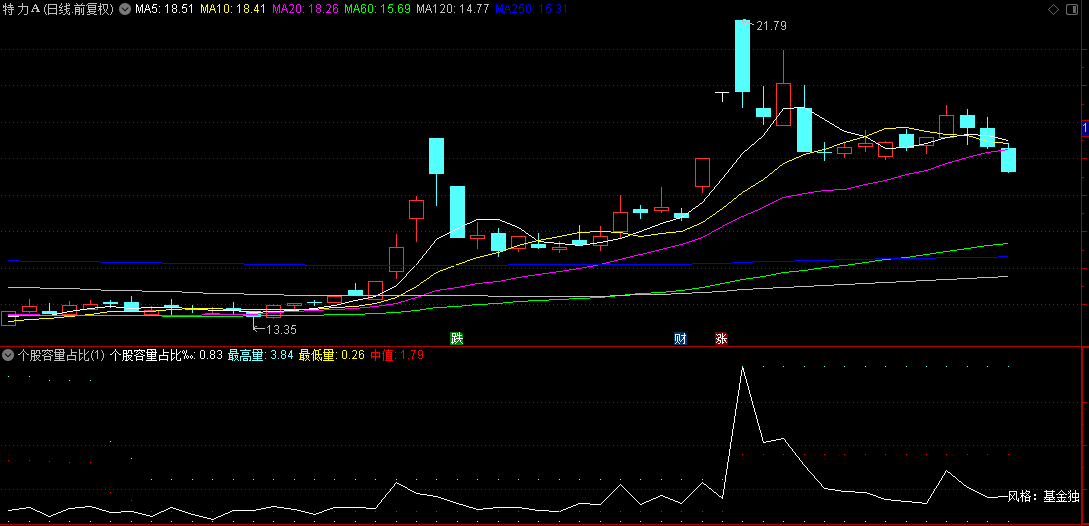Expand the 个股容量占比 indicator dropdown arrow
Image resolution: width=1089 pixels, height=526 pixels.
(8, 355)
